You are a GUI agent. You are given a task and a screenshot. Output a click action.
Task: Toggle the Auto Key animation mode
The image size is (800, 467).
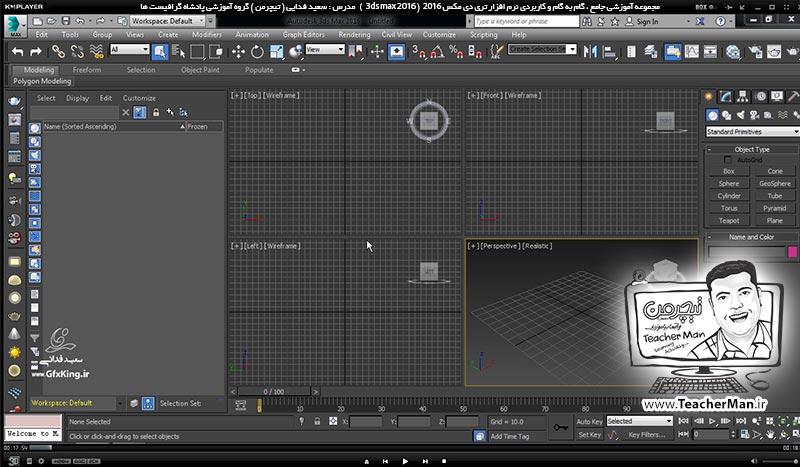pos(589,422)
